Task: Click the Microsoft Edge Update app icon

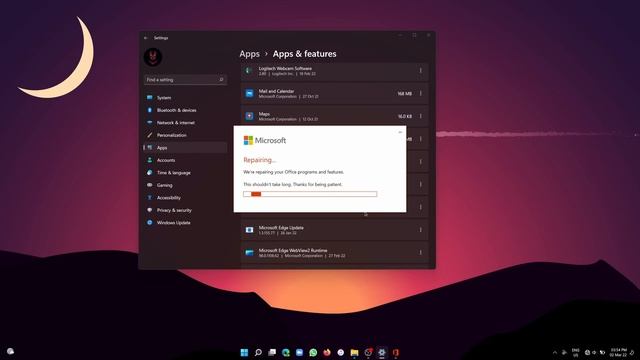Action: tap(249, 230)
